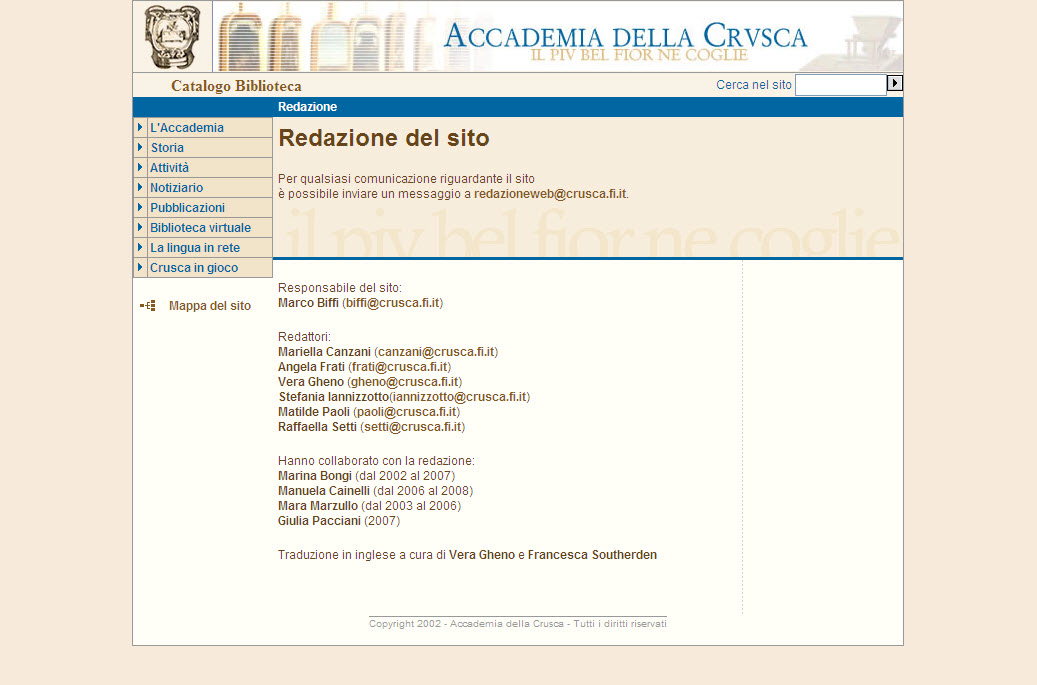Expand the arrow next to Storia
The image size is (1037, 685).
[140, 147]
